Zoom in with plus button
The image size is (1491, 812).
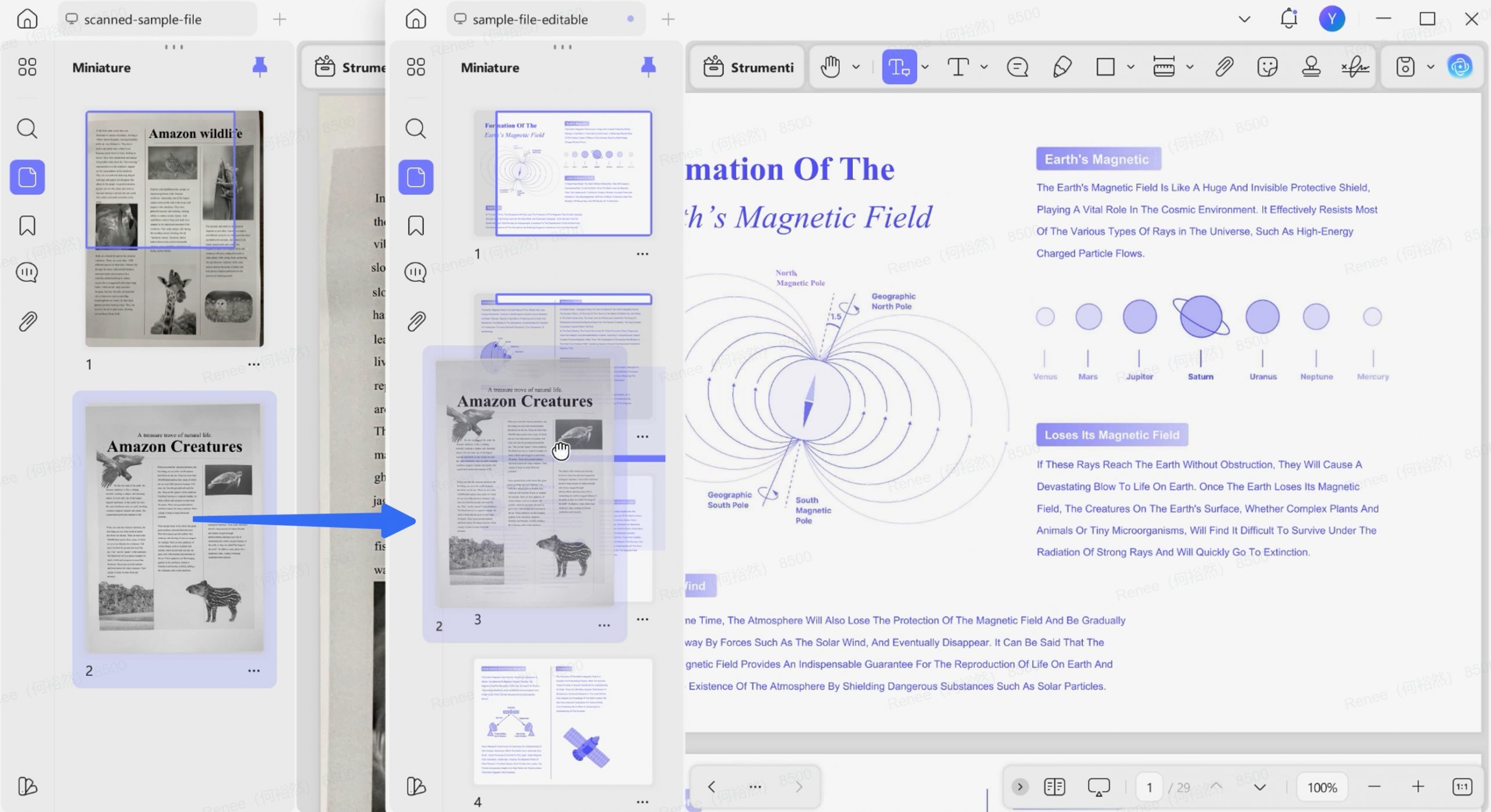pyautogui.click(x=1418, y=787)
